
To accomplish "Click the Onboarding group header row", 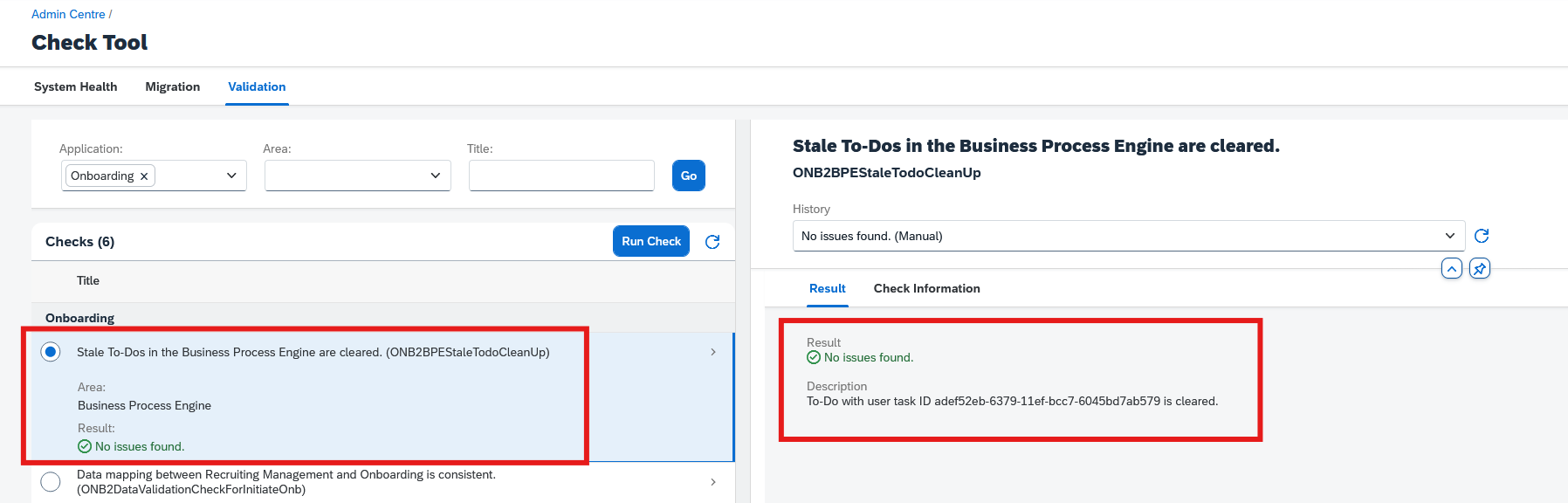I will 383,318.
